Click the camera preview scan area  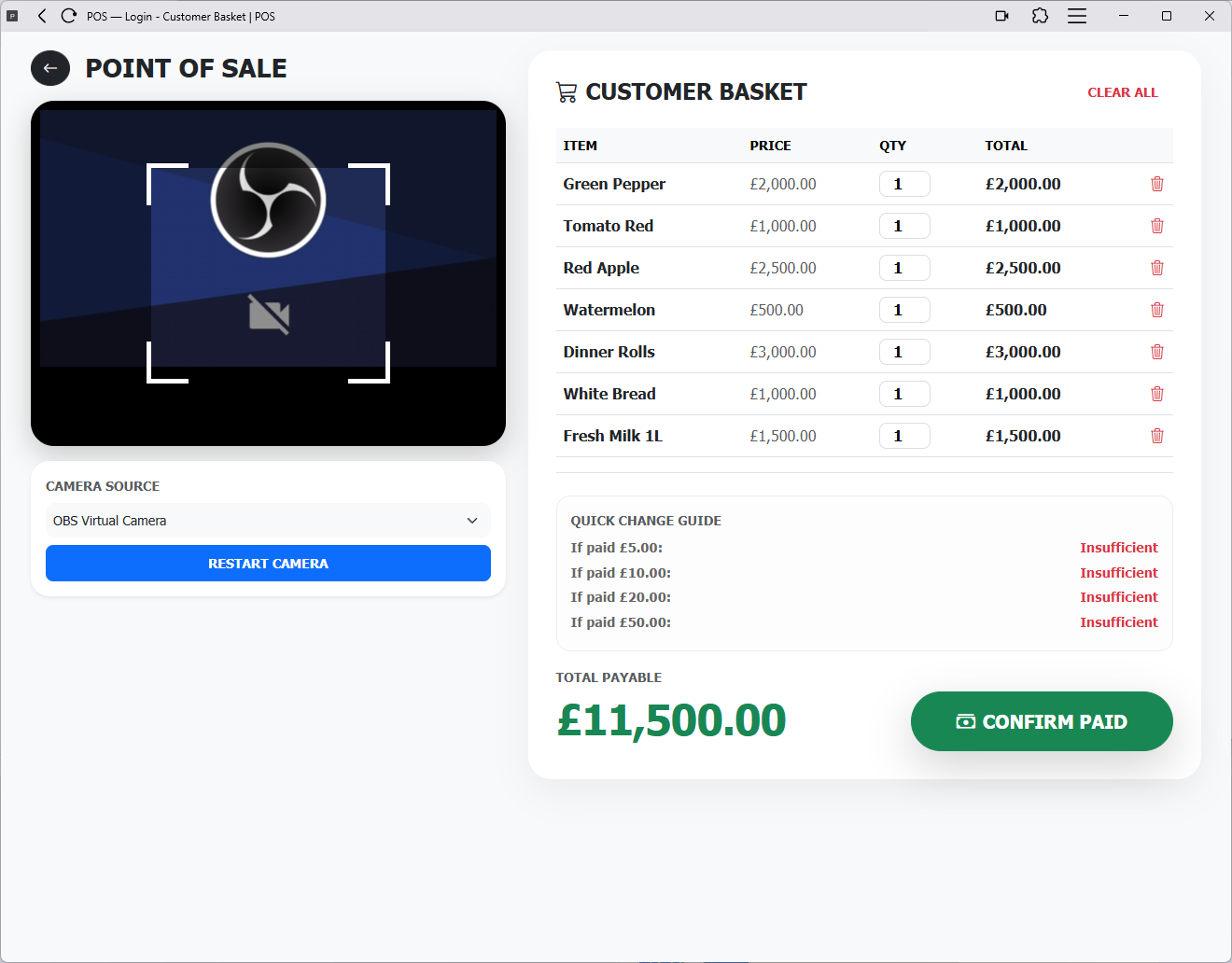268,272
